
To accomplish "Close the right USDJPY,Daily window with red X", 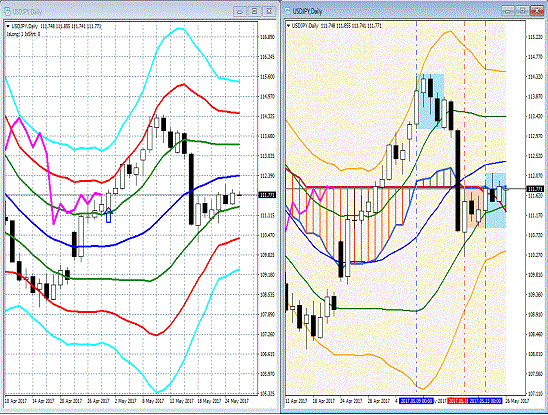I will tap(537, 11).
